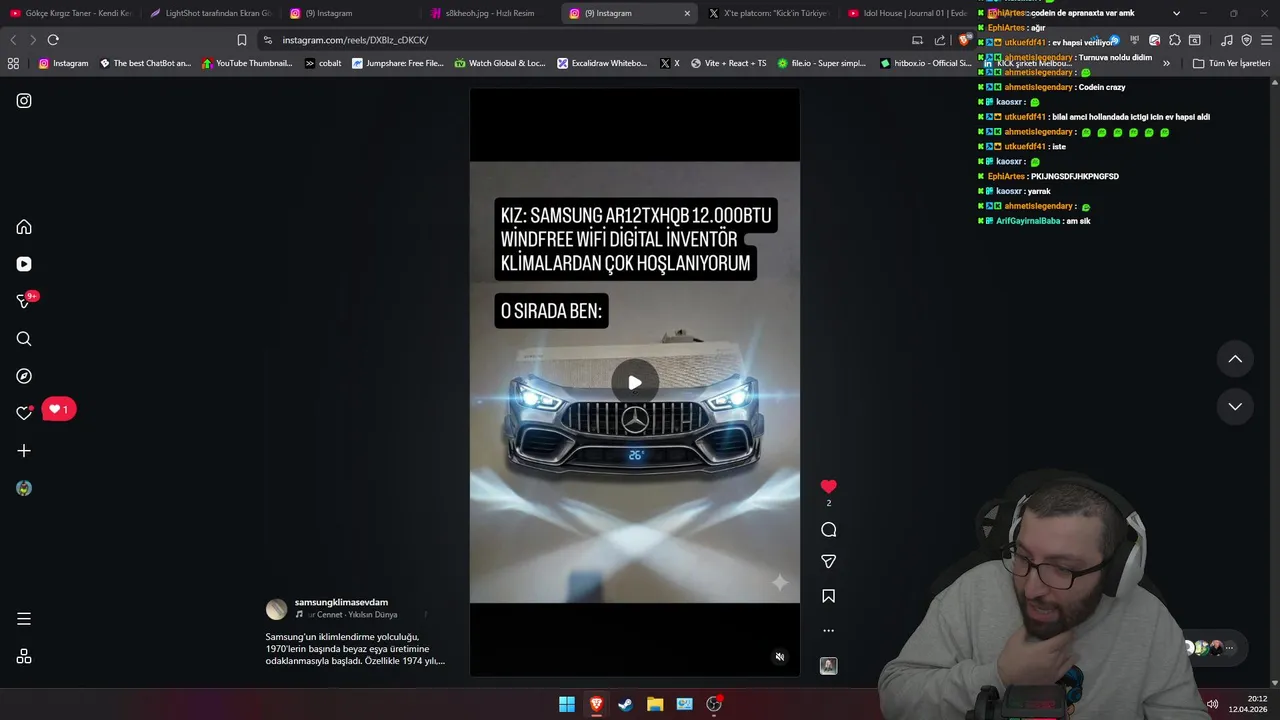Image resolution: width=1280 pixels, height=720 pixels.
Task: Open Reels from the Instagram sidebar
Action: pyautogui.click(x=24, y=264)
